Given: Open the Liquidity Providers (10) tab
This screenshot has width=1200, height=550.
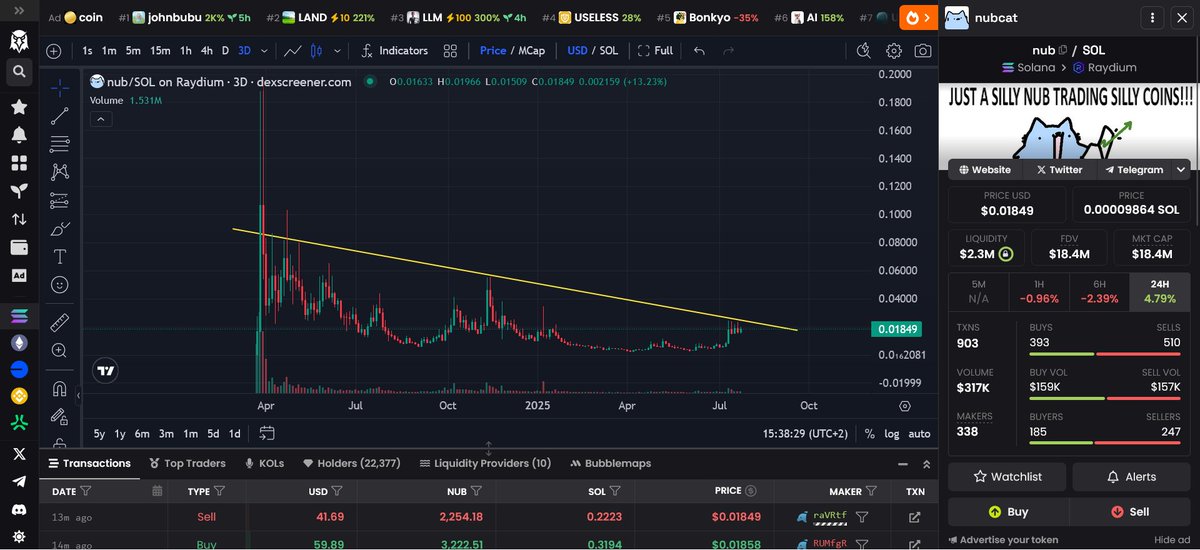Looking at the screenshot, I should [485, 463].
